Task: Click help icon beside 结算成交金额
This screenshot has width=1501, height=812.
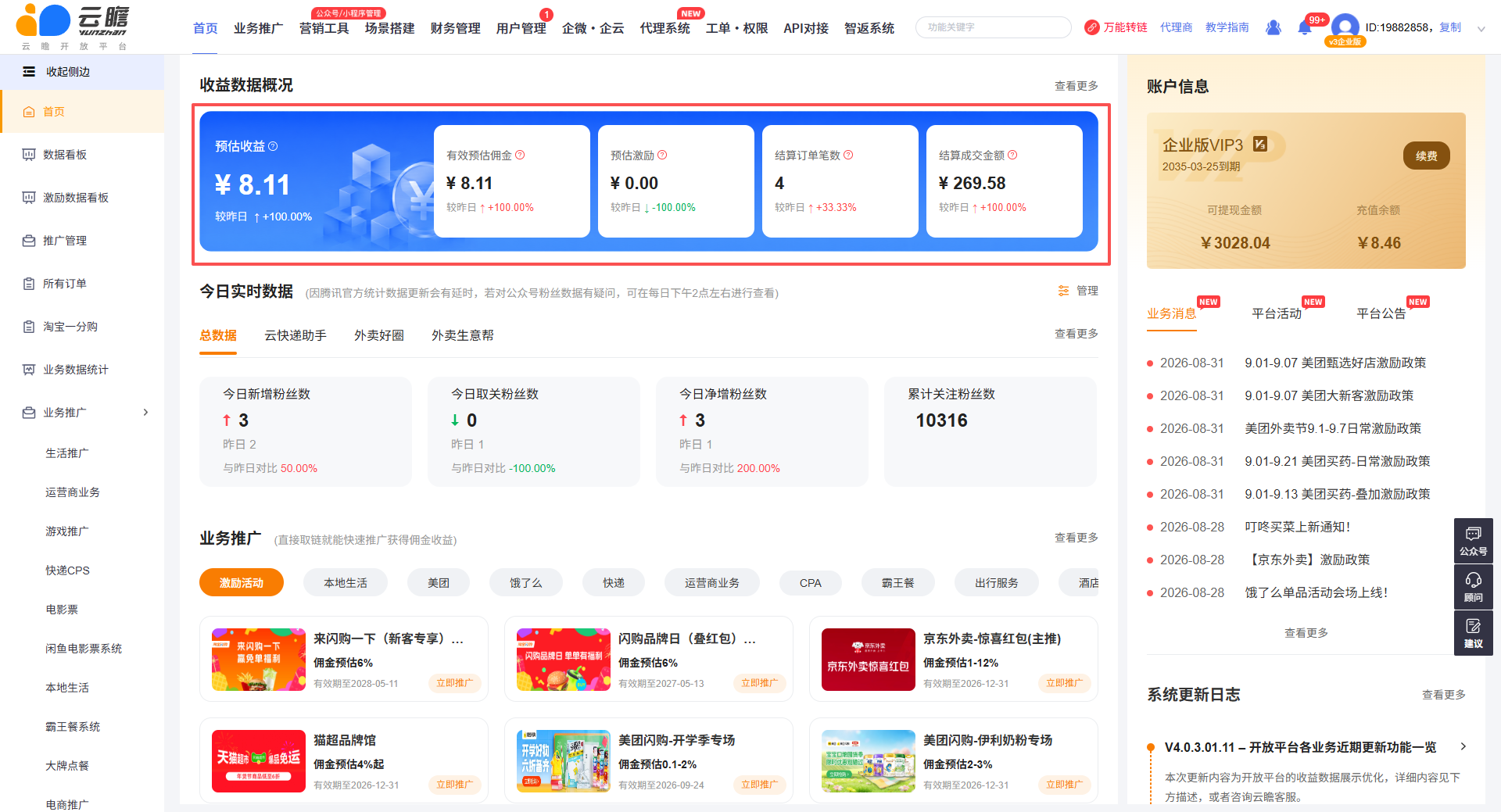Action: coord(1012,155)
